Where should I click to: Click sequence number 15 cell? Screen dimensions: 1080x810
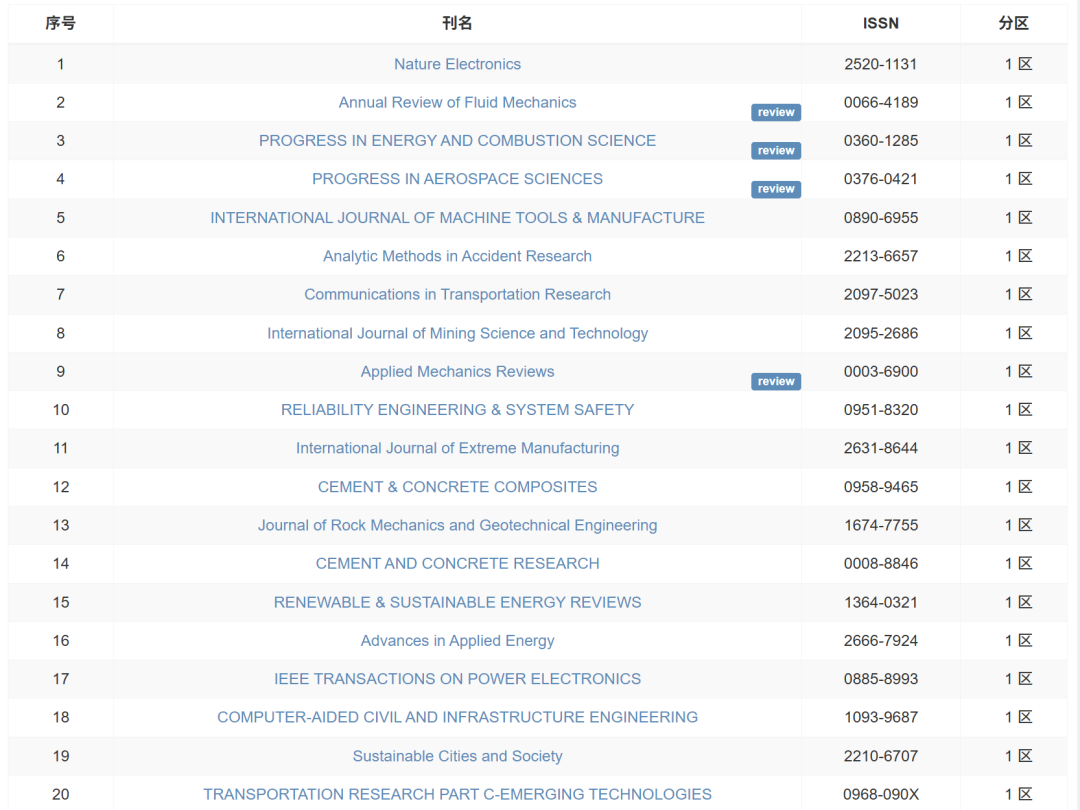tap(61, 602)
